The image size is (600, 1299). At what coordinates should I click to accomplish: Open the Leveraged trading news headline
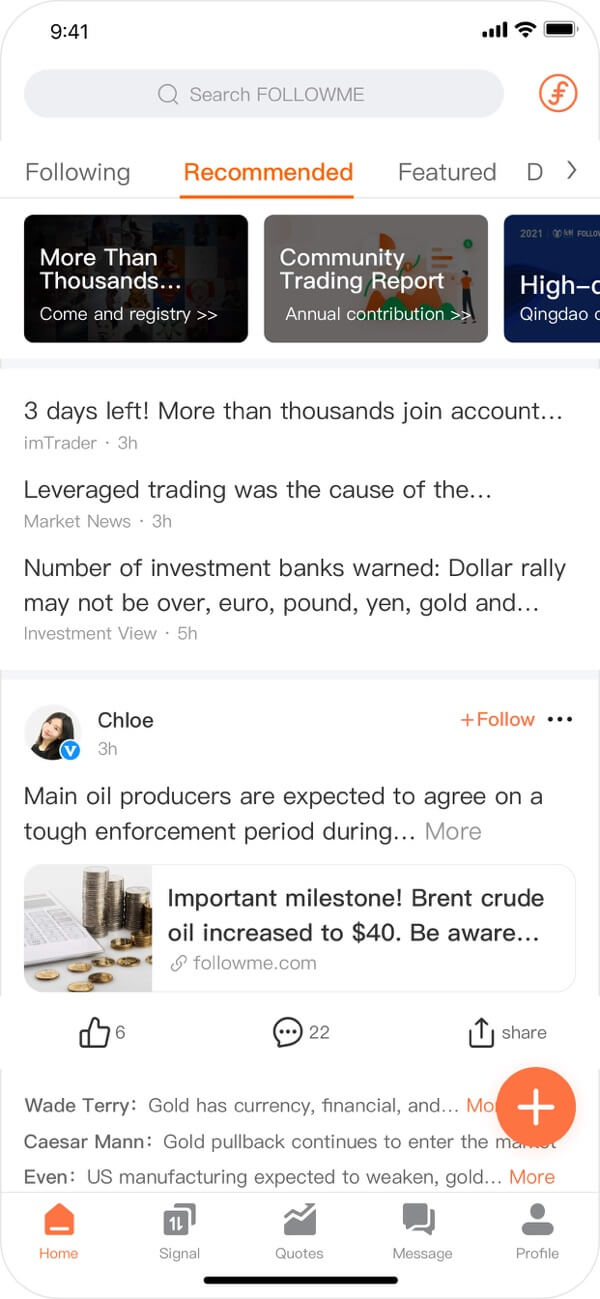coord(258,490)
